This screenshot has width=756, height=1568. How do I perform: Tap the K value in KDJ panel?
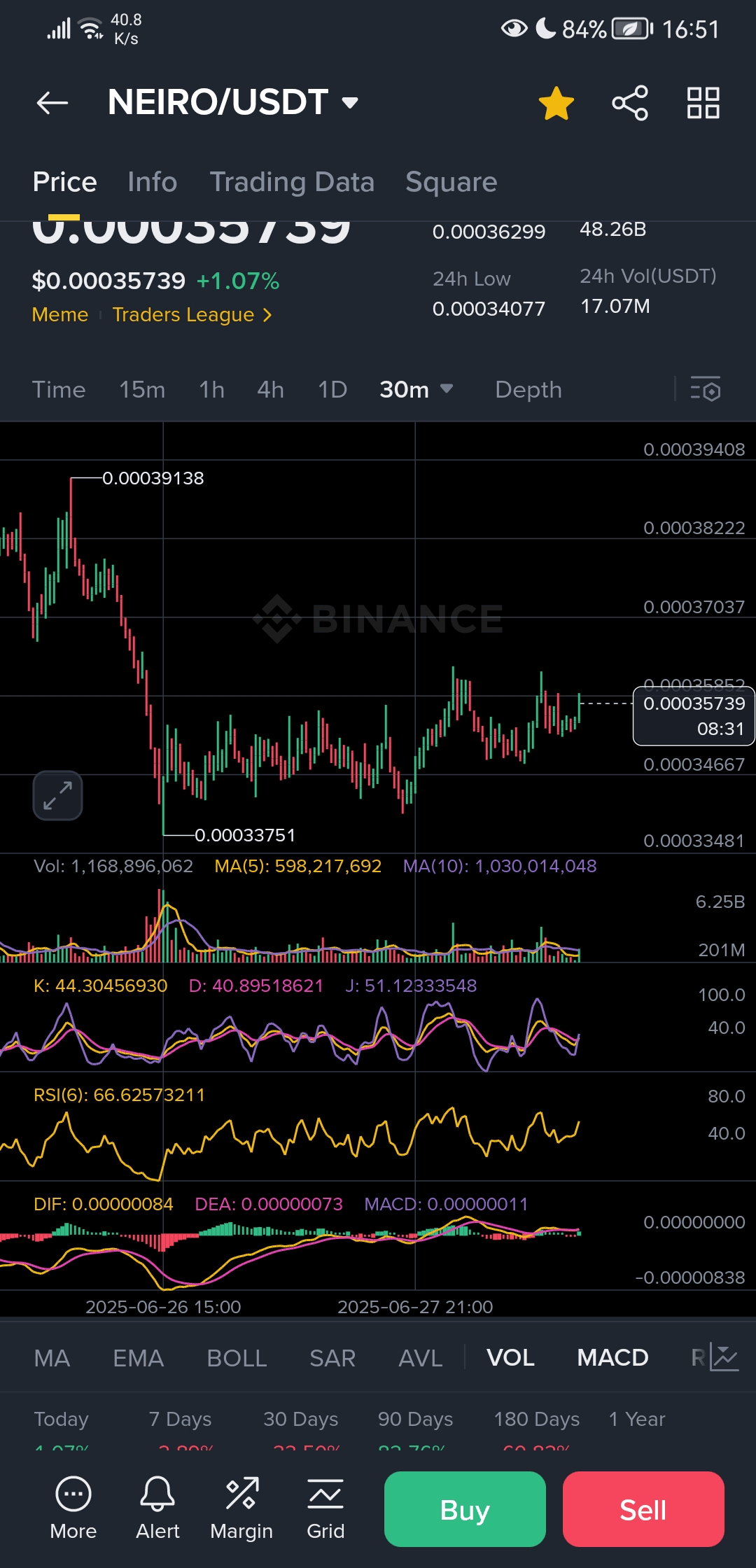coord(101,986)
